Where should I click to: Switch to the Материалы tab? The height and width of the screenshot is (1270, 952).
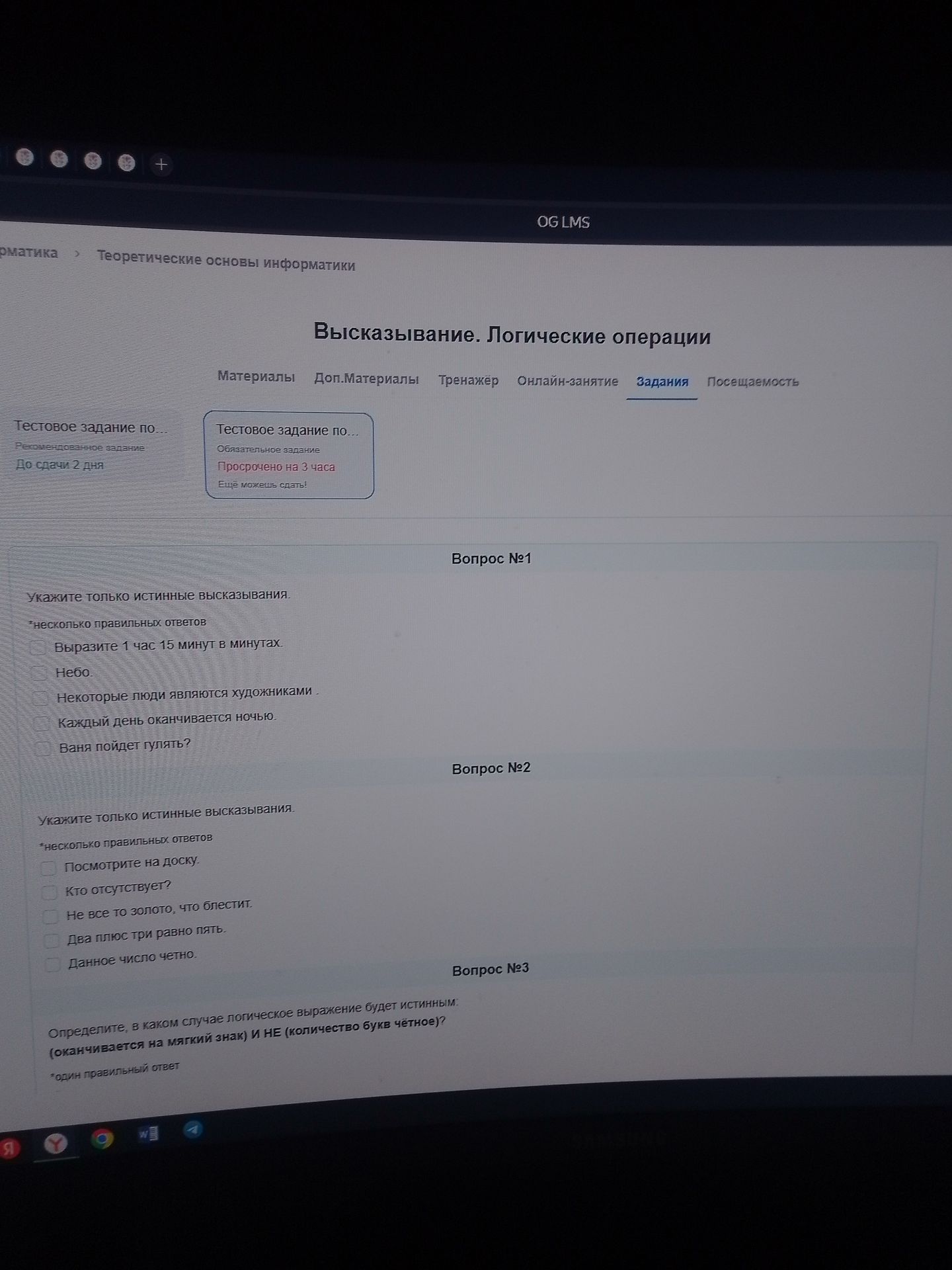[x=256, y=376]
